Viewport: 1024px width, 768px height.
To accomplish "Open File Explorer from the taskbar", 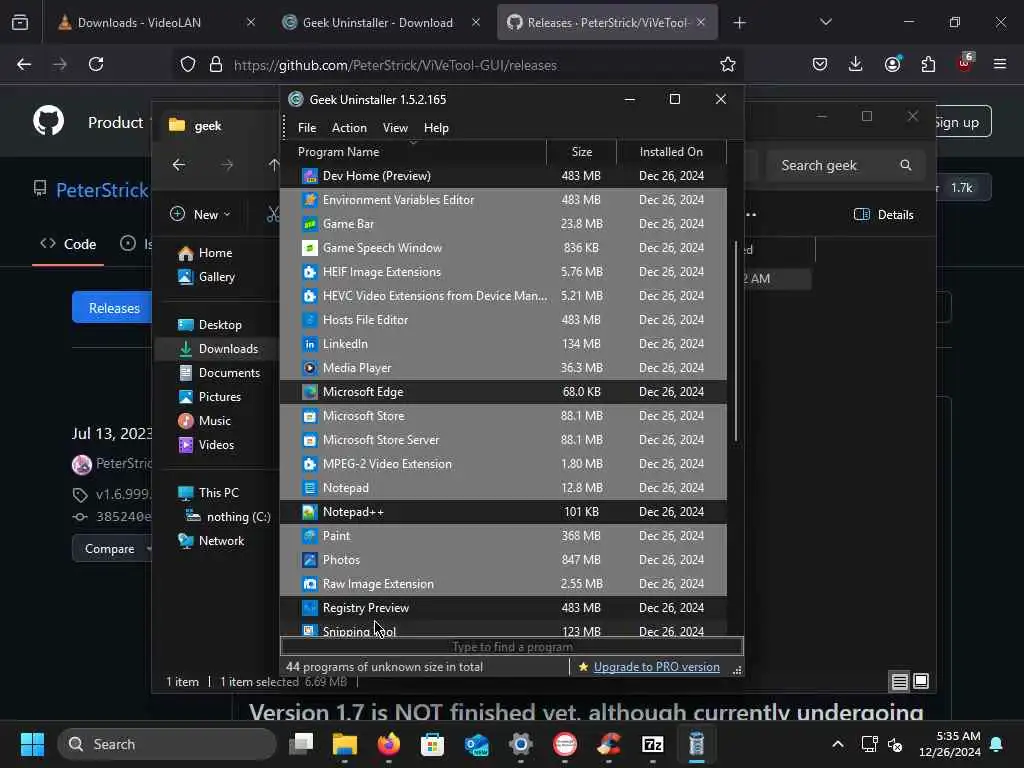I will click(x=345, y=744).
